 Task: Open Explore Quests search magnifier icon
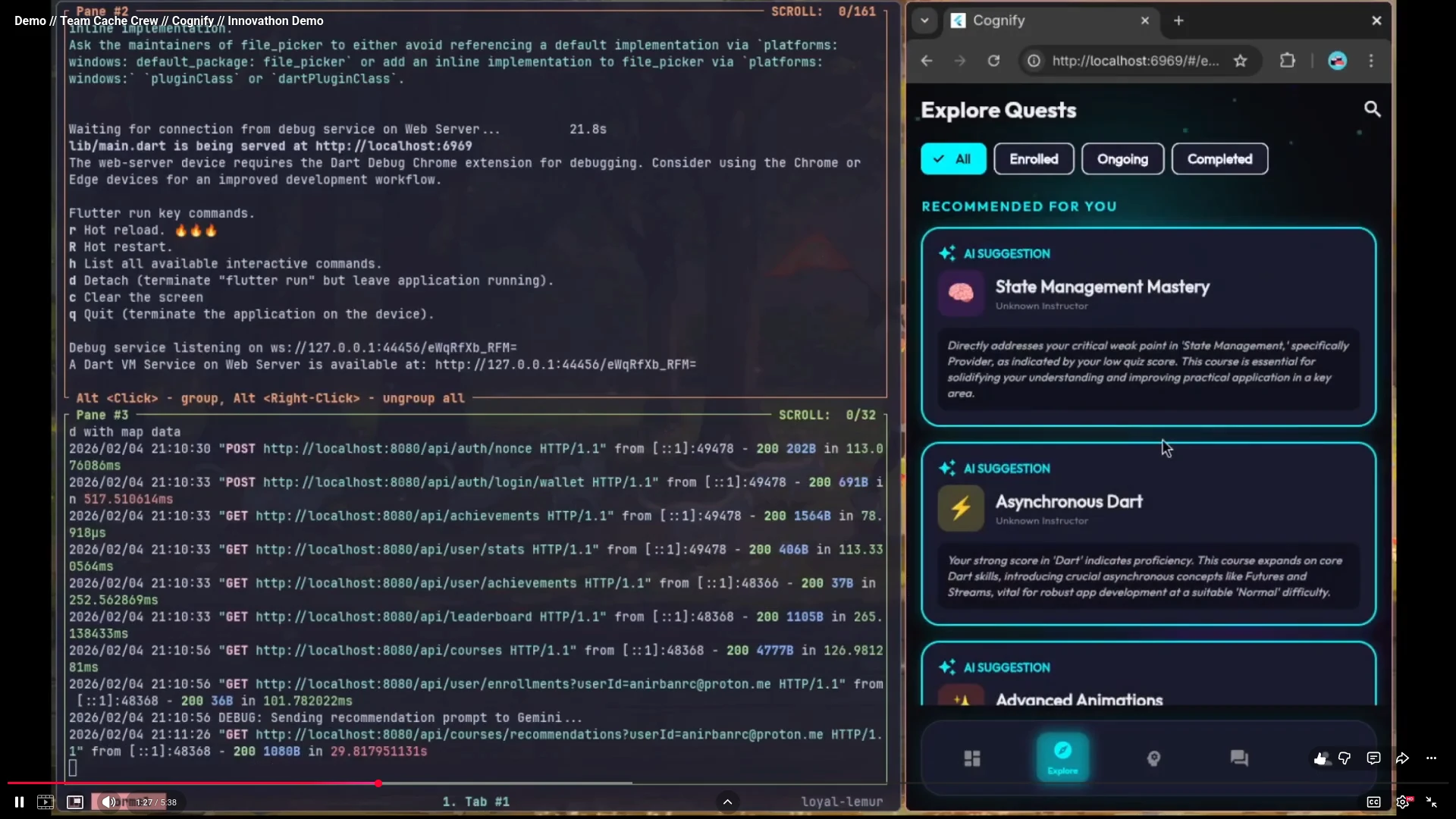(x=1372, y=109)
